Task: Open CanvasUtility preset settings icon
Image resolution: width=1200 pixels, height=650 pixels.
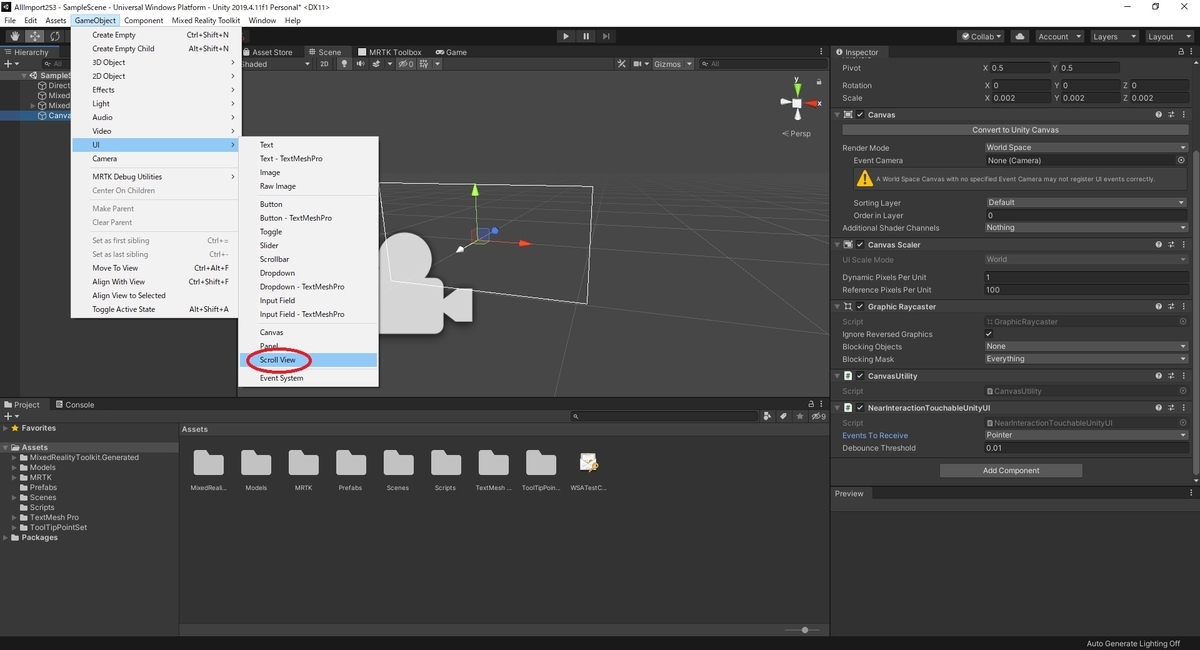Action: point(1170,377)
